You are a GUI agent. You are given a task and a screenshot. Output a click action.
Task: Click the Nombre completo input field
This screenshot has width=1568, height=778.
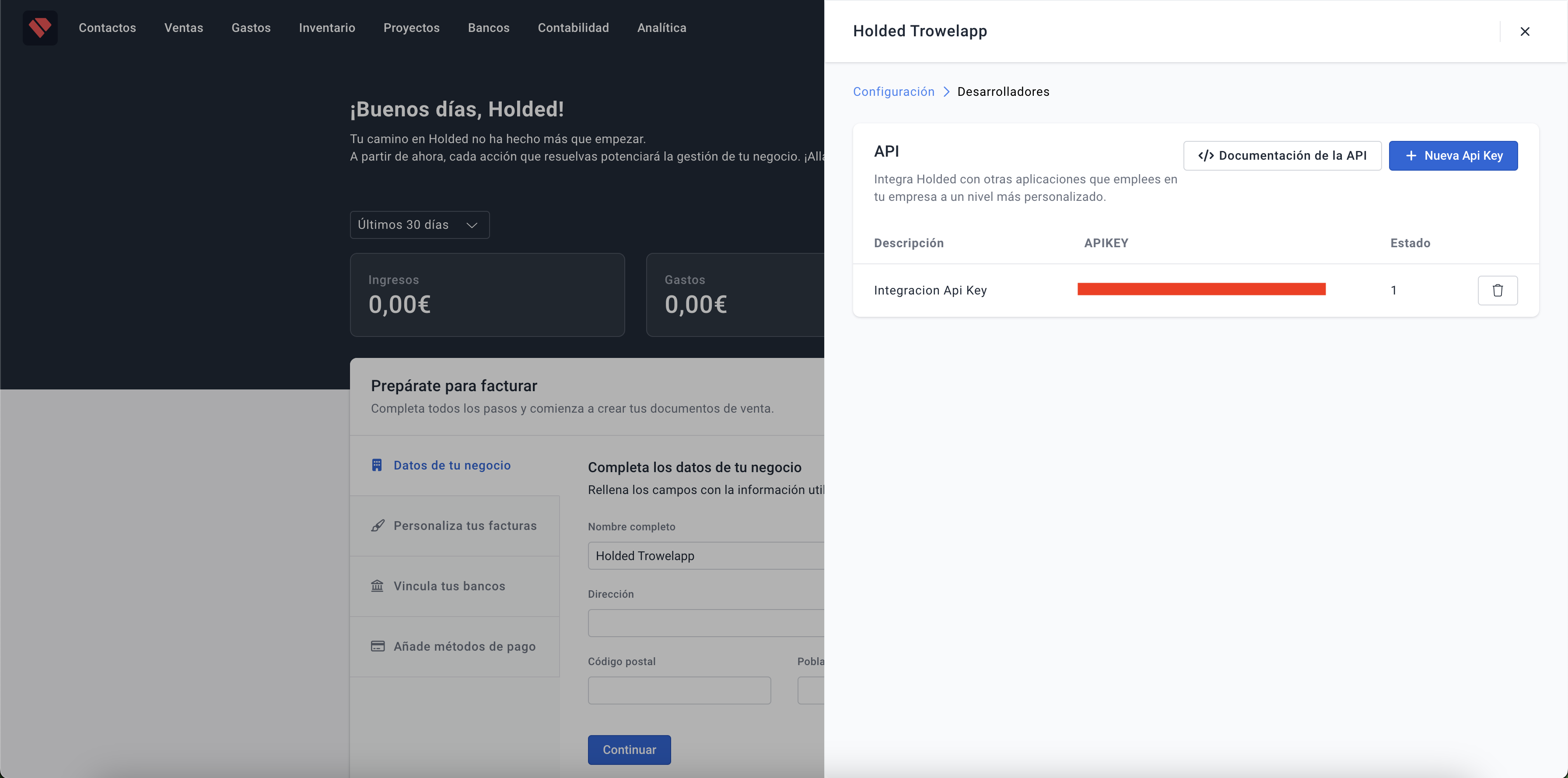tap(706, 556)
